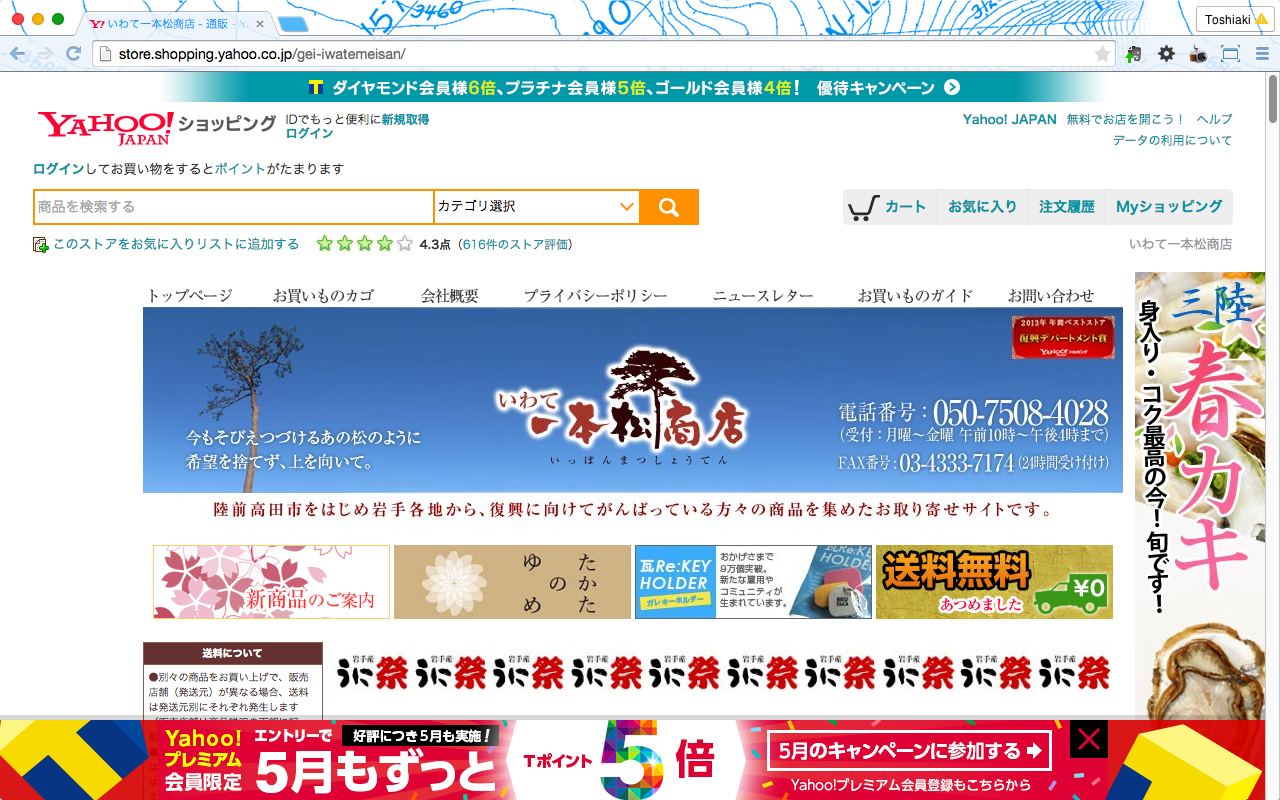Click the いわて一本松商店 header banner
The image size is (1280, 800).
point(633,400)
